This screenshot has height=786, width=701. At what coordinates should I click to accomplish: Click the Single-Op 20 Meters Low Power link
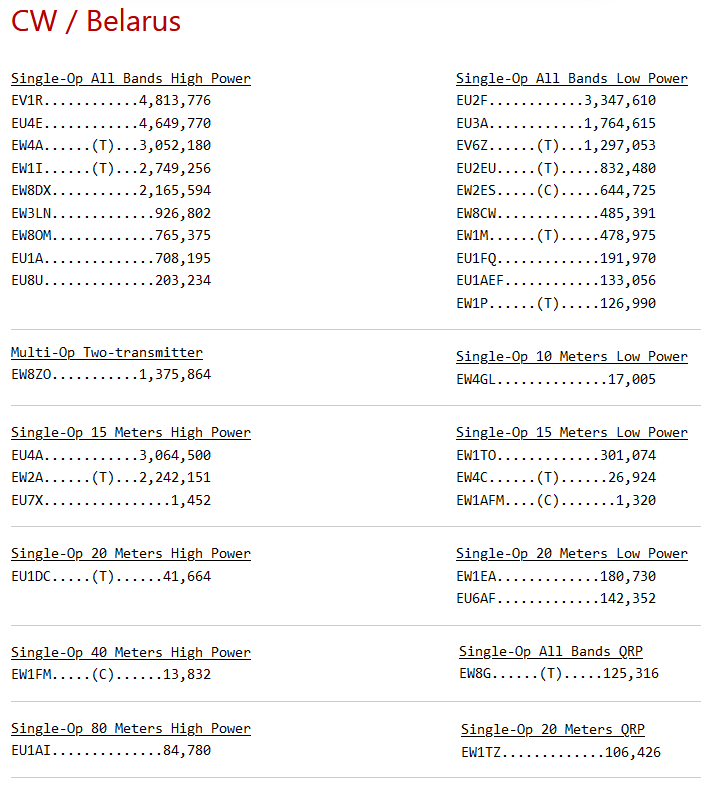point(571,553)
